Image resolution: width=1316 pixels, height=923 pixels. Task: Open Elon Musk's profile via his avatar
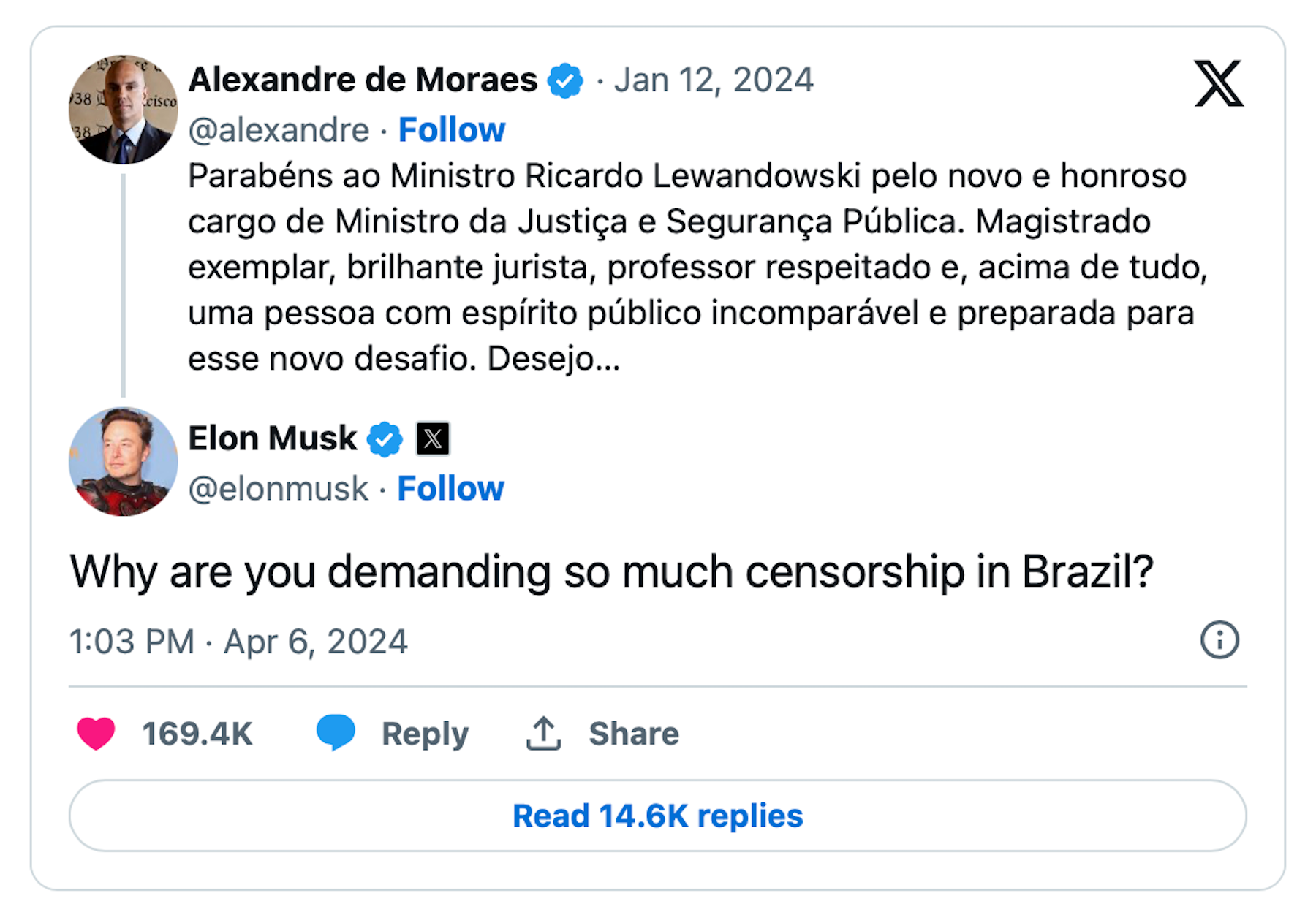[x=124, y=461]
